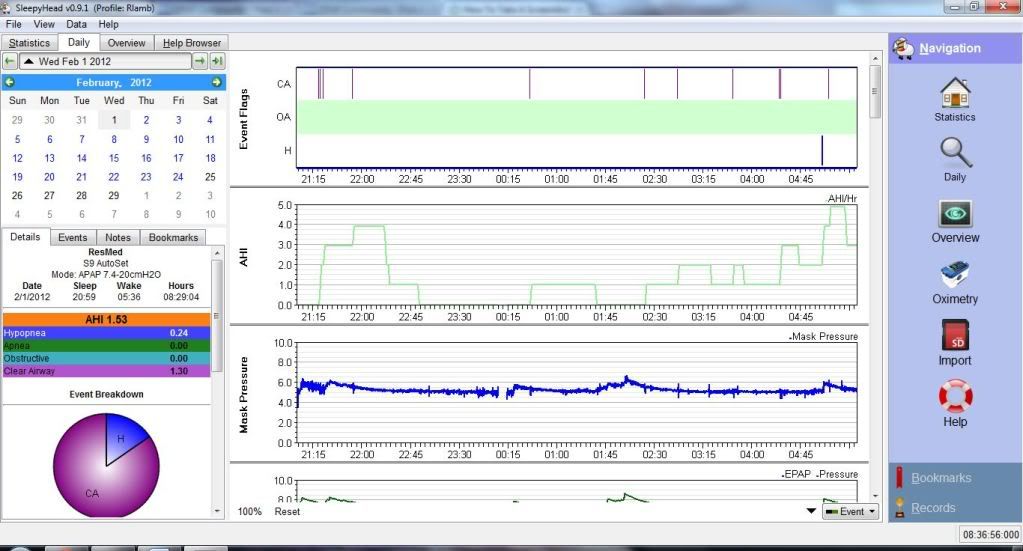The width and height of the screenshot is (1023, 551).
Task: Select February 24 in the calendar
Action: [x=178, y=177]
